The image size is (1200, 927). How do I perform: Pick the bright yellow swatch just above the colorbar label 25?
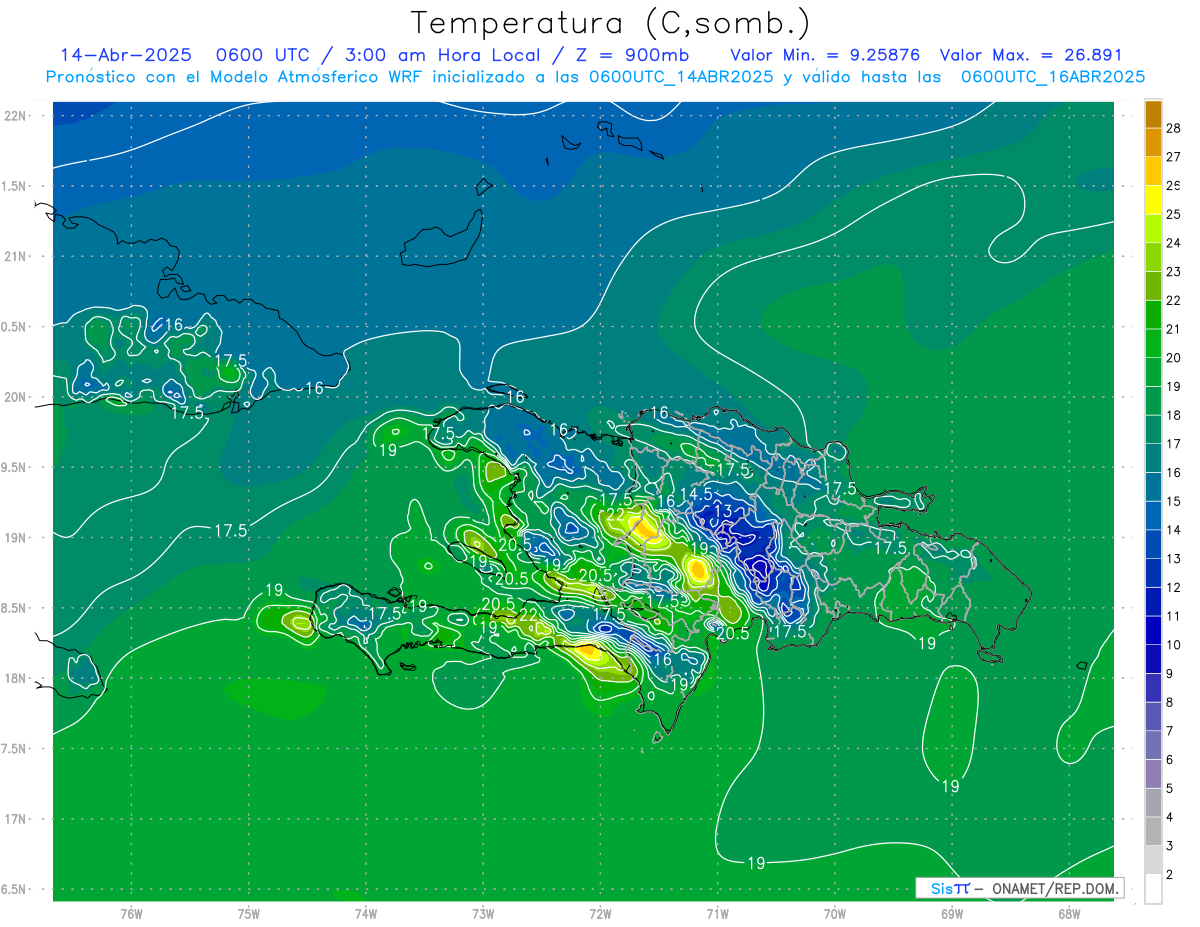[1153, 200]
